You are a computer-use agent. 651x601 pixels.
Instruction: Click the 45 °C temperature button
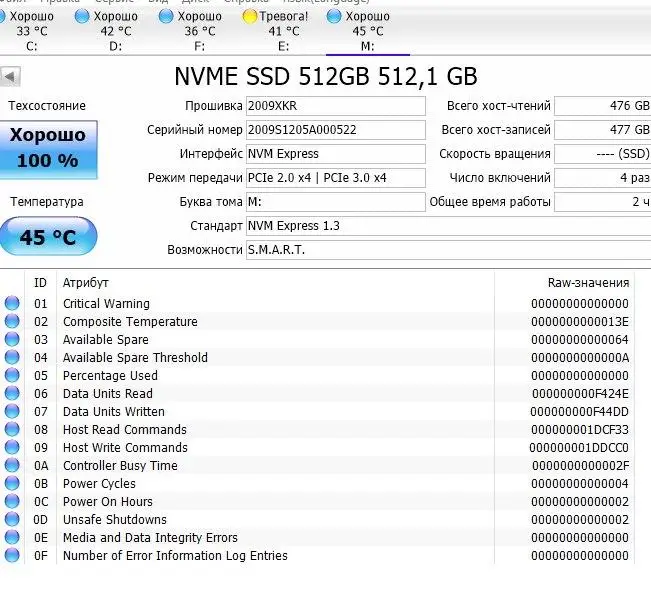[x=48, y=236]
